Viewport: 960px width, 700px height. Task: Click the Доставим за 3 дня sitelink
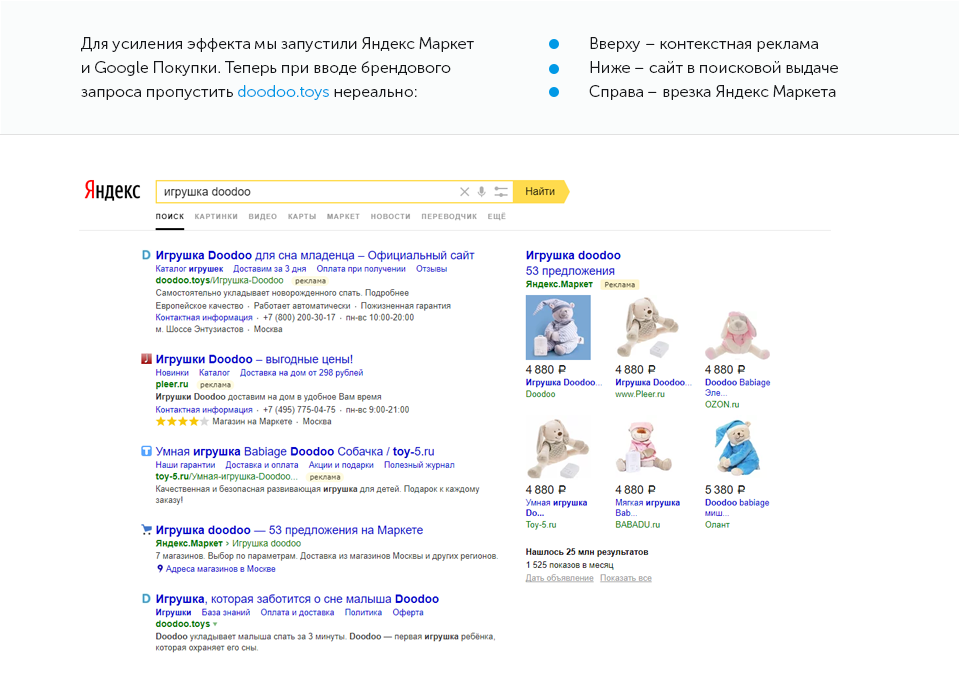click(x=269, y=269)
